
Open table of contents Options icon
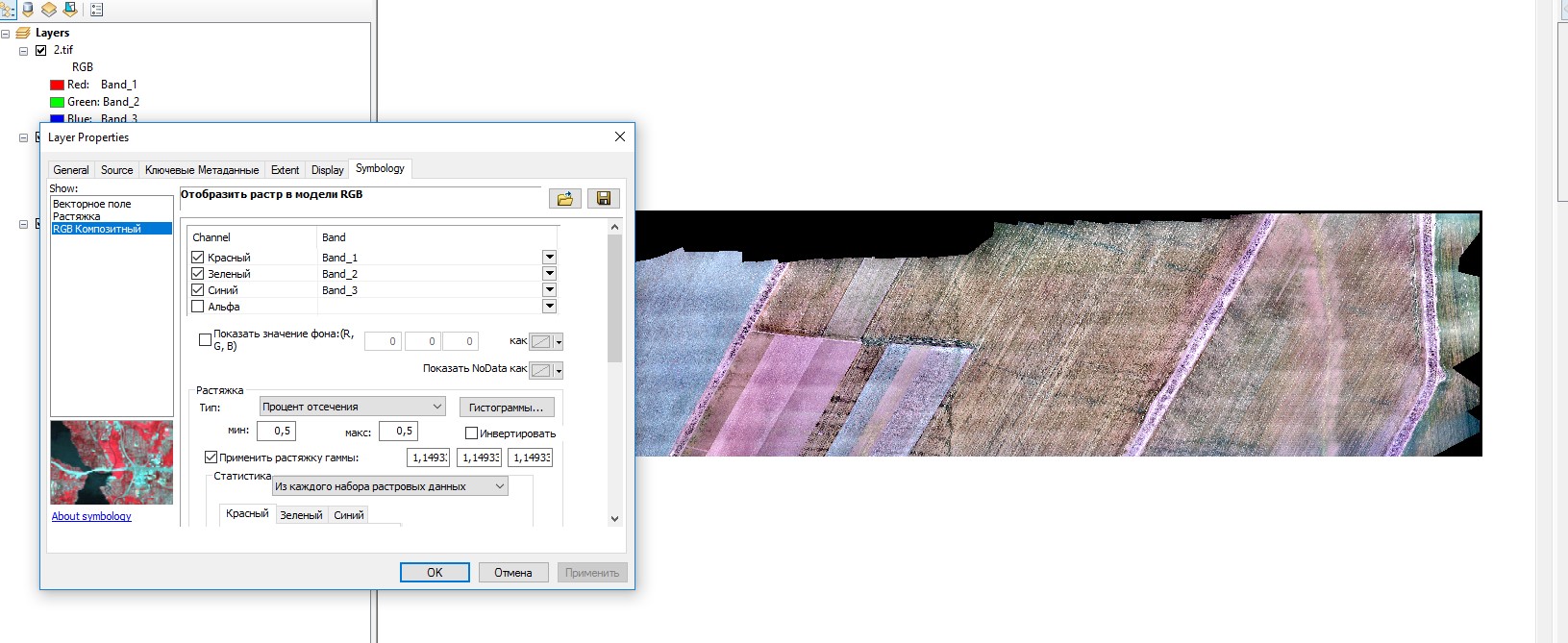pyautogui.click(x=96, y=10)
